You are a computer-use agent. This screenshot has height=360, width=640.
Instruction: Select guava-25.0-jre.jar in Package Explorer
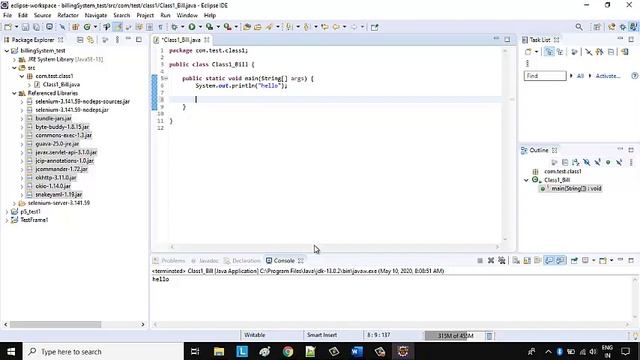tap(57, 144)
